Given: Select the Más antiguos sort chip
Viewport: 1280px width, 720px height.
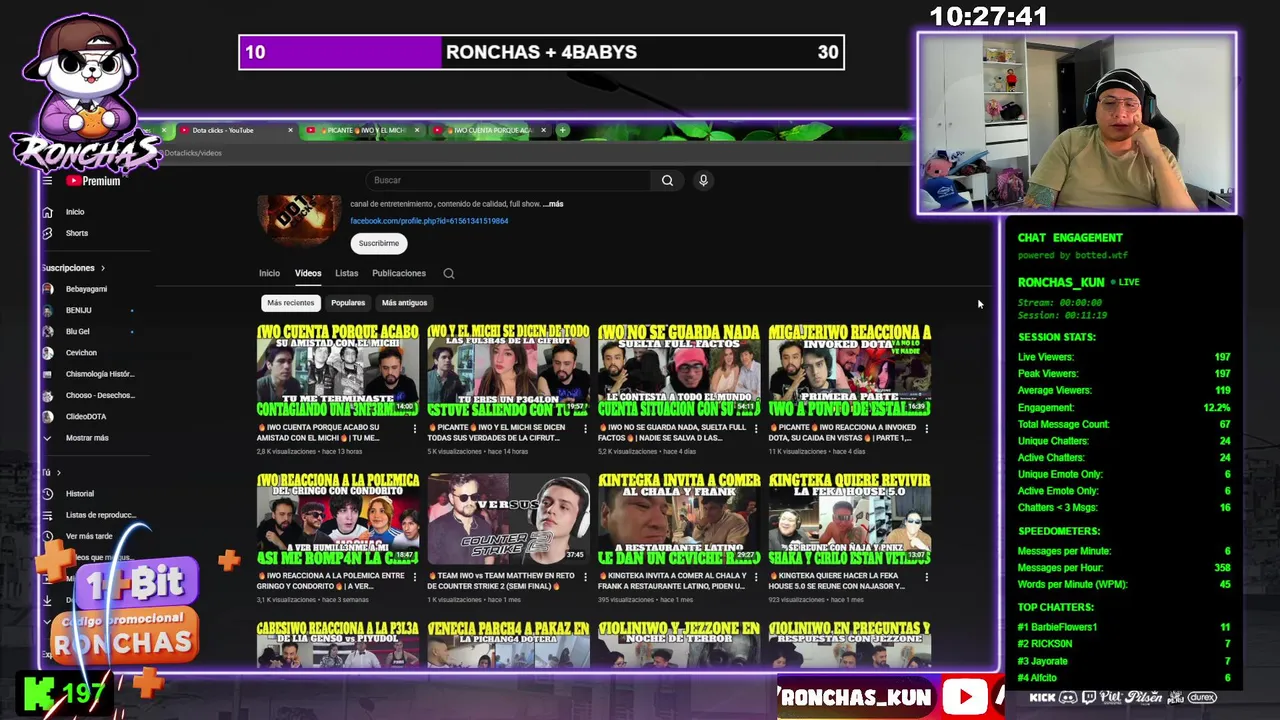Looking at the screenshot, I should click(x=404, y=302).
